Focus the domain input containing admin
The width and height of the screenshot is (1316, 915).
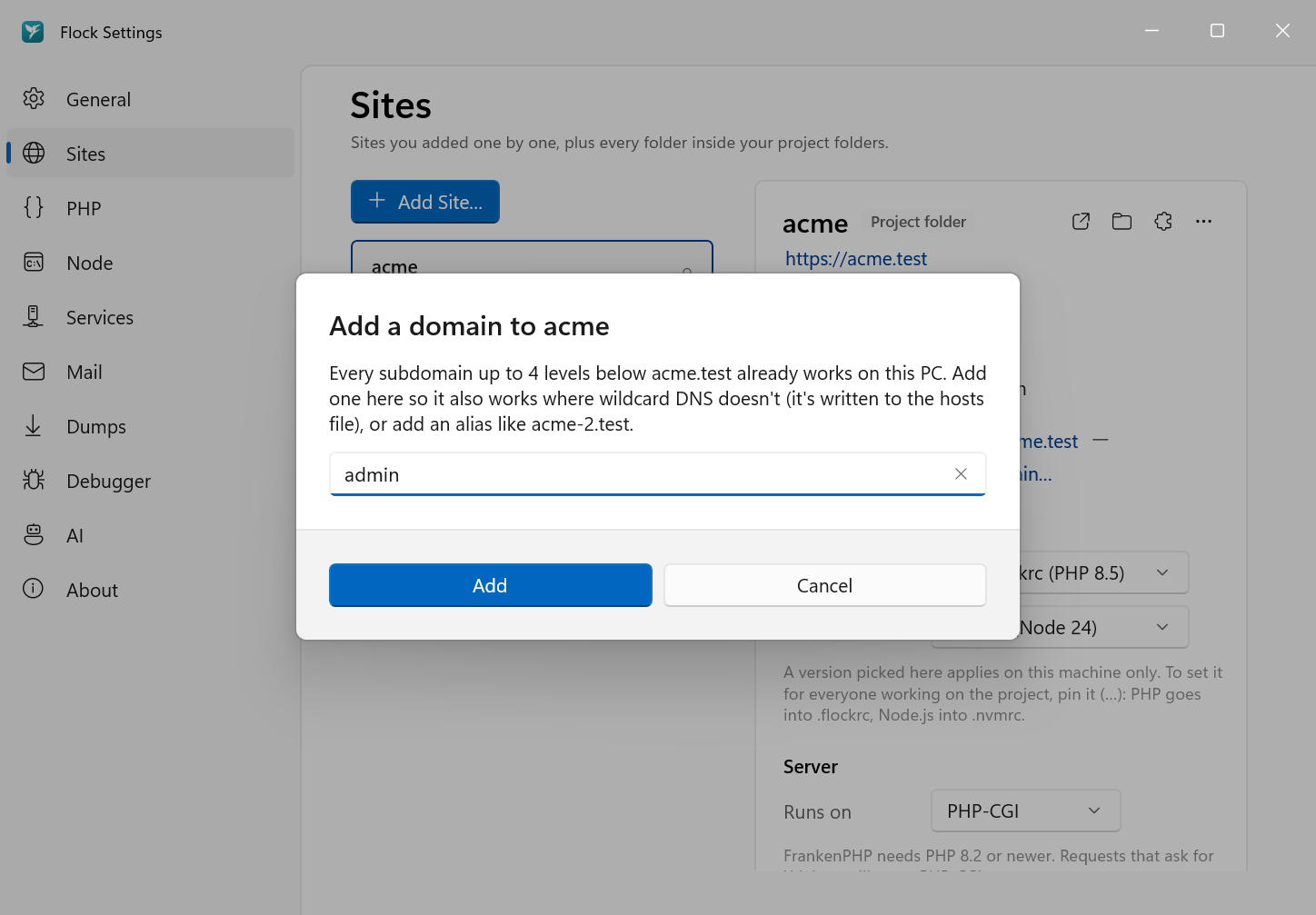(658, 474)
